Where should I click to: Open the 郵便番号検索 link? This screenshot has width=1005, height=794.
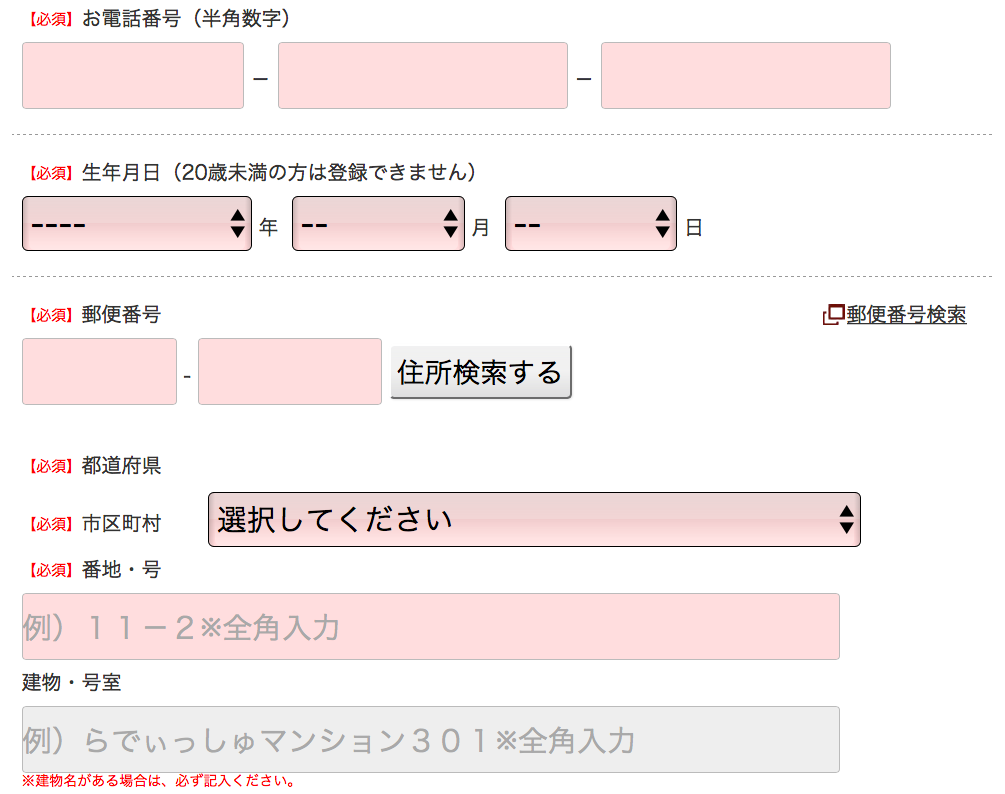point(906,315)
